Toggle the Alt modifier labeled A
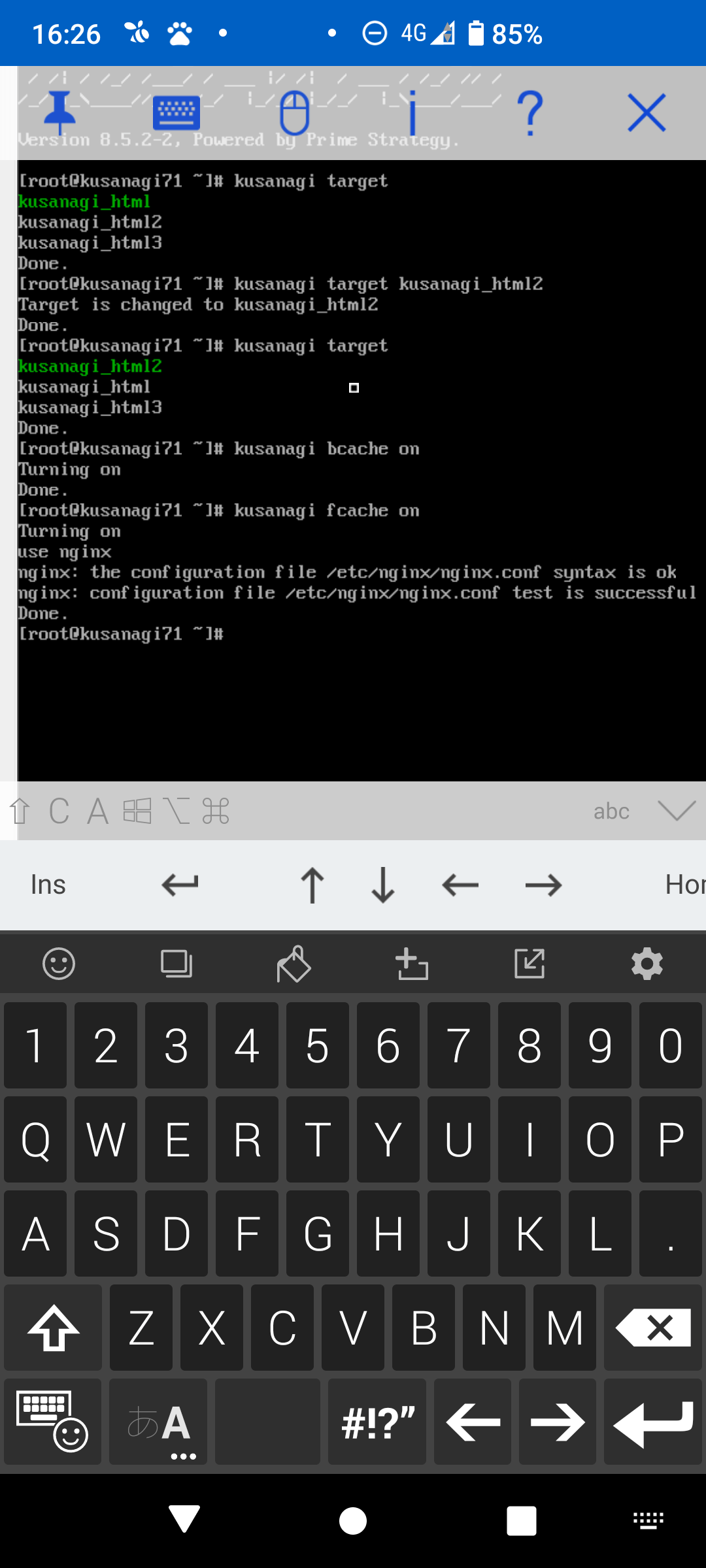The image size is (706, 1568). 98,811
